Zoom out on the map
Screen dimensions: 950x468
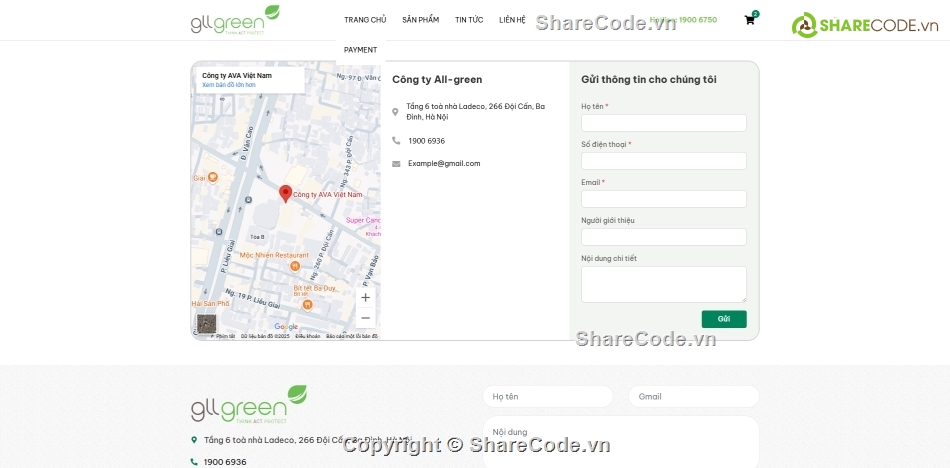(365, 318)
